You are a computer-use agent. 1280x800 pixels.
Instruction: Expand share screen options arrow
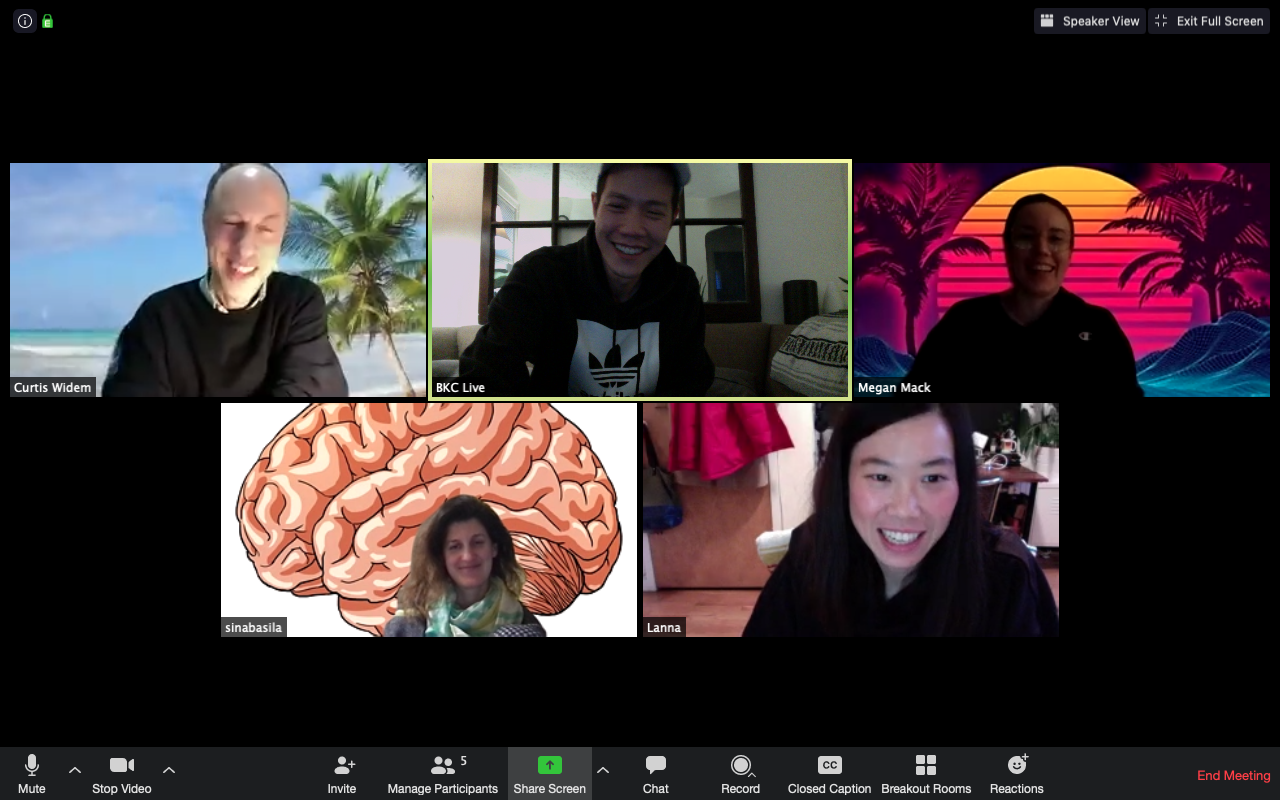click(603, 769)
